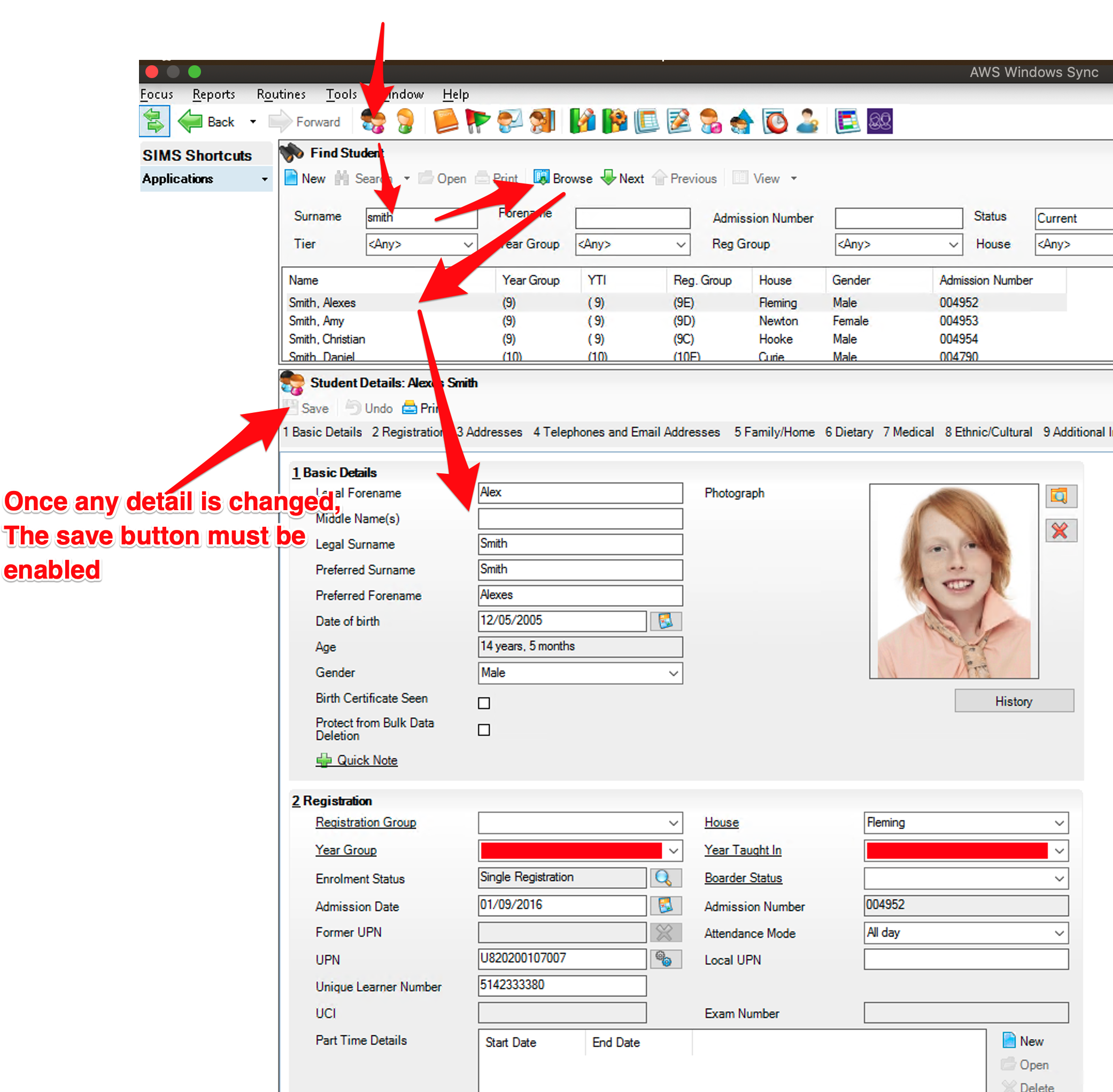Click the timetable grid icon in toolbar

(x=846, y=121)
